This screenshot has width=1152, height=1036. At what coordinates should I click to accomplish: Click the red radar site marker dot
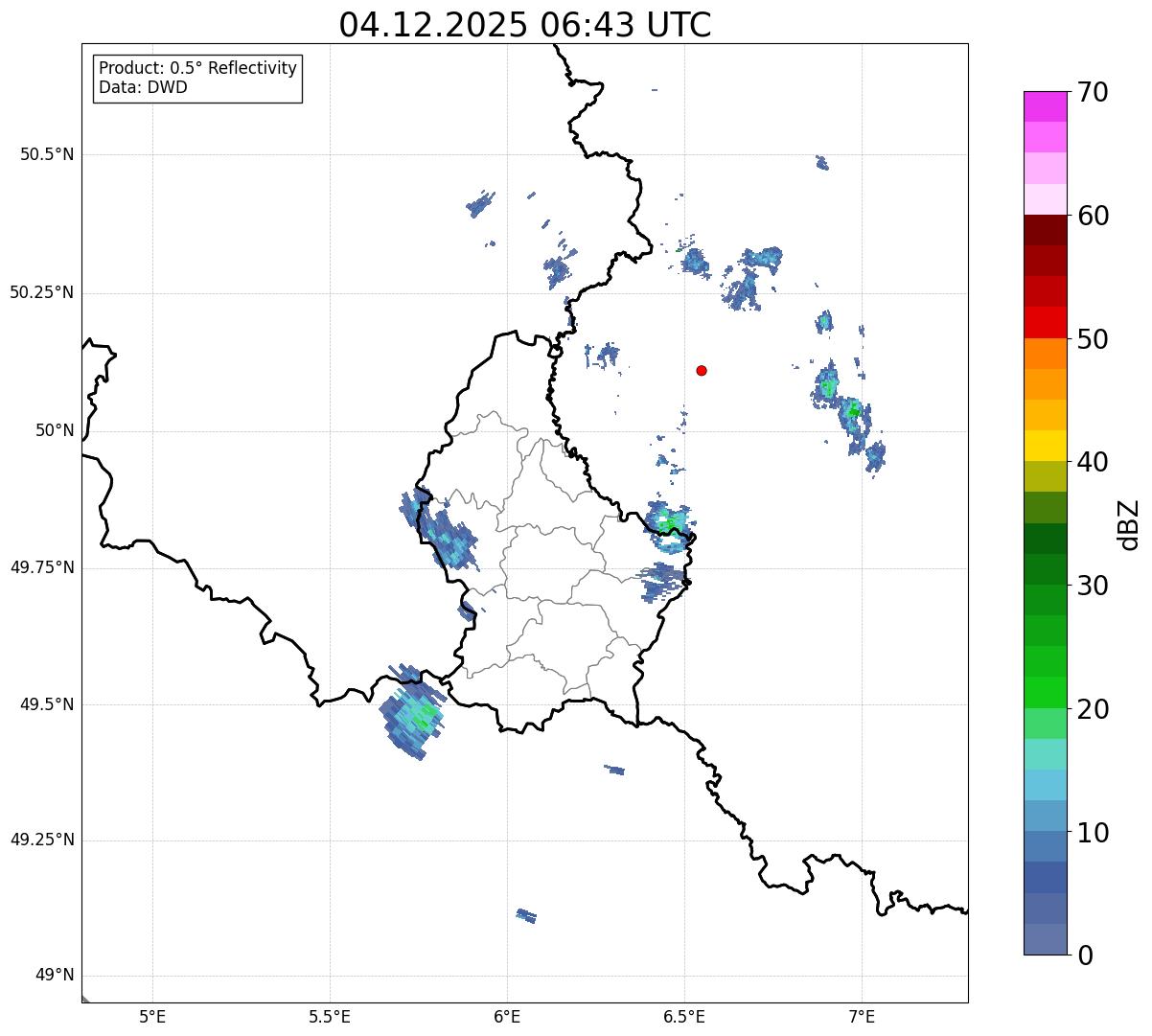(x=702, y=370)
